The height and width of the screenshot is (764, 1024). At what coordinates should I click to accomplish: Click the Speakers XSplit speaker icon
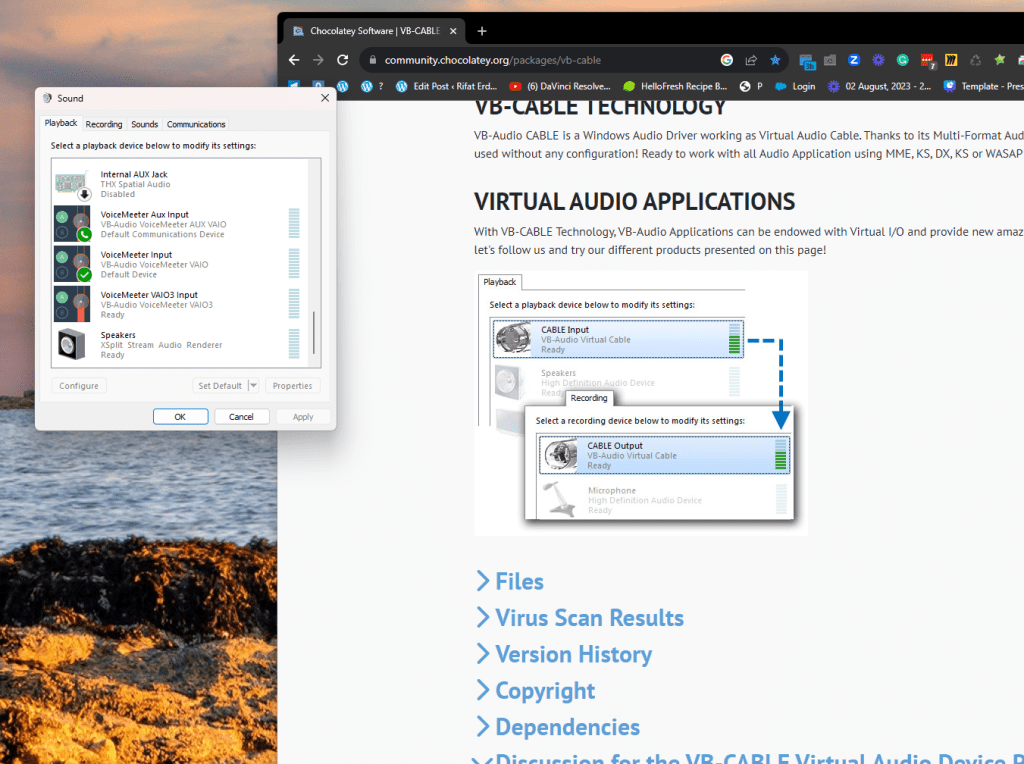pos(71,344)
